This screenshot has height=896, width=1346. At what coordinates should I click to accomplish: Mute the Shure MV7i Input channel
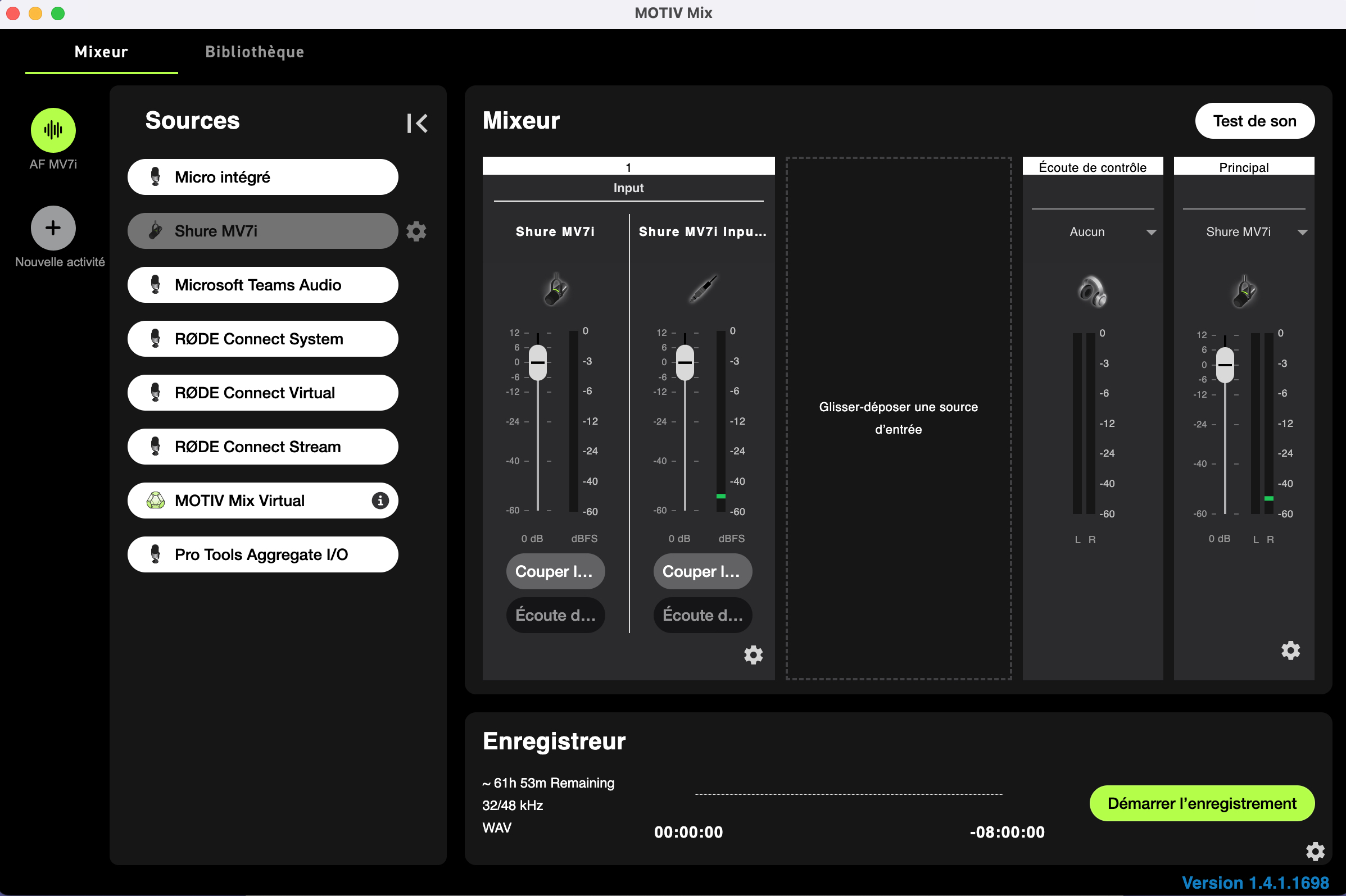703,571
